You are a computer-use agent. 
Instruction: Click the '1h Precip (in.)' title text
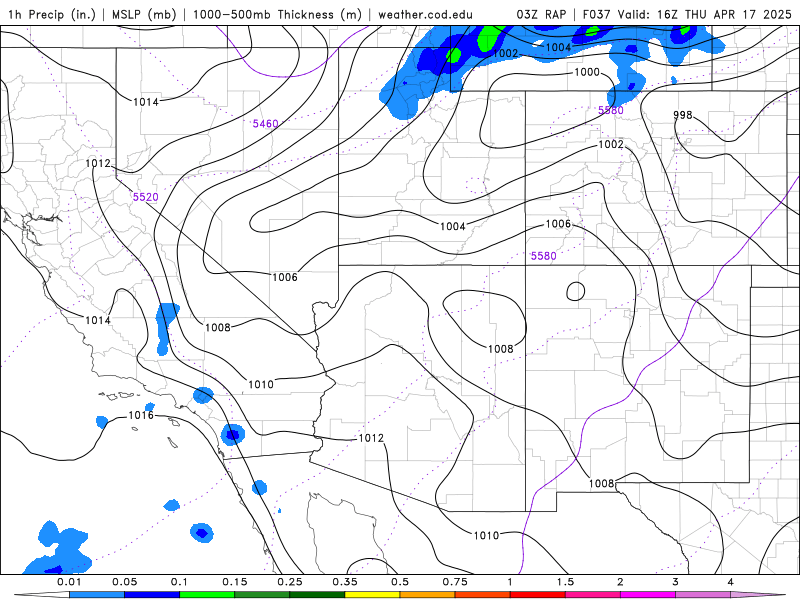click(x=52, y=14)
